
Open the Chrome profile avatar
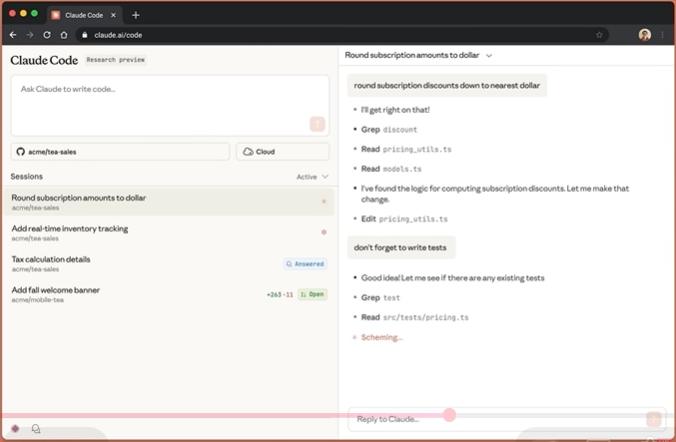pyautogui.click(x=645, y=34)
